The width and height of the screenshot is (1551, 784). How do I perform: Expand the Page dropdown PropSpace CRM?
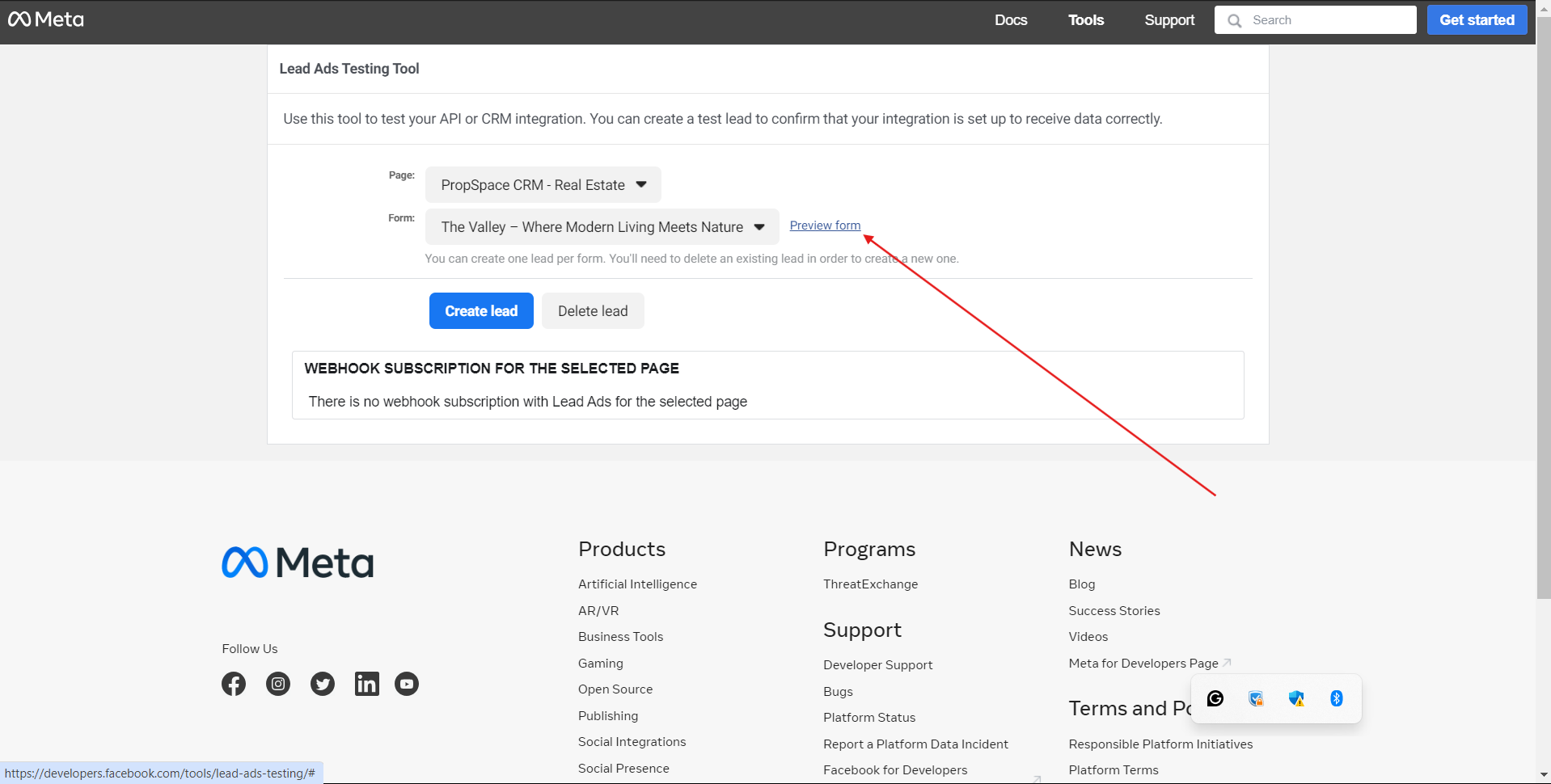point(543,185)
